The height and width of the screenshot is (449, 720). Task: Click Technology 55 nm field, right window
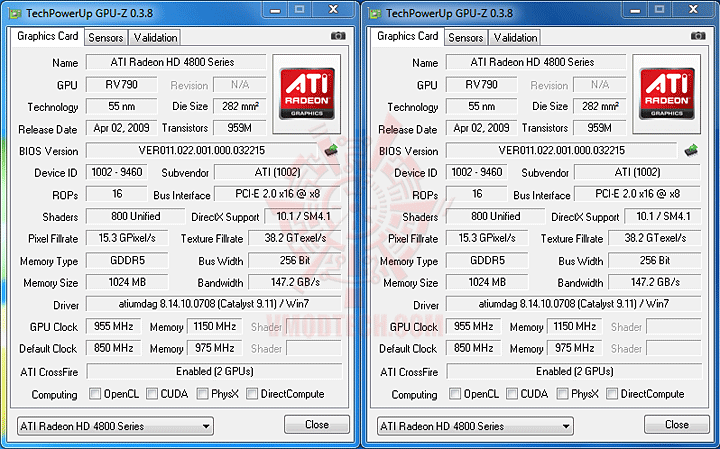(x=481, y=107)
